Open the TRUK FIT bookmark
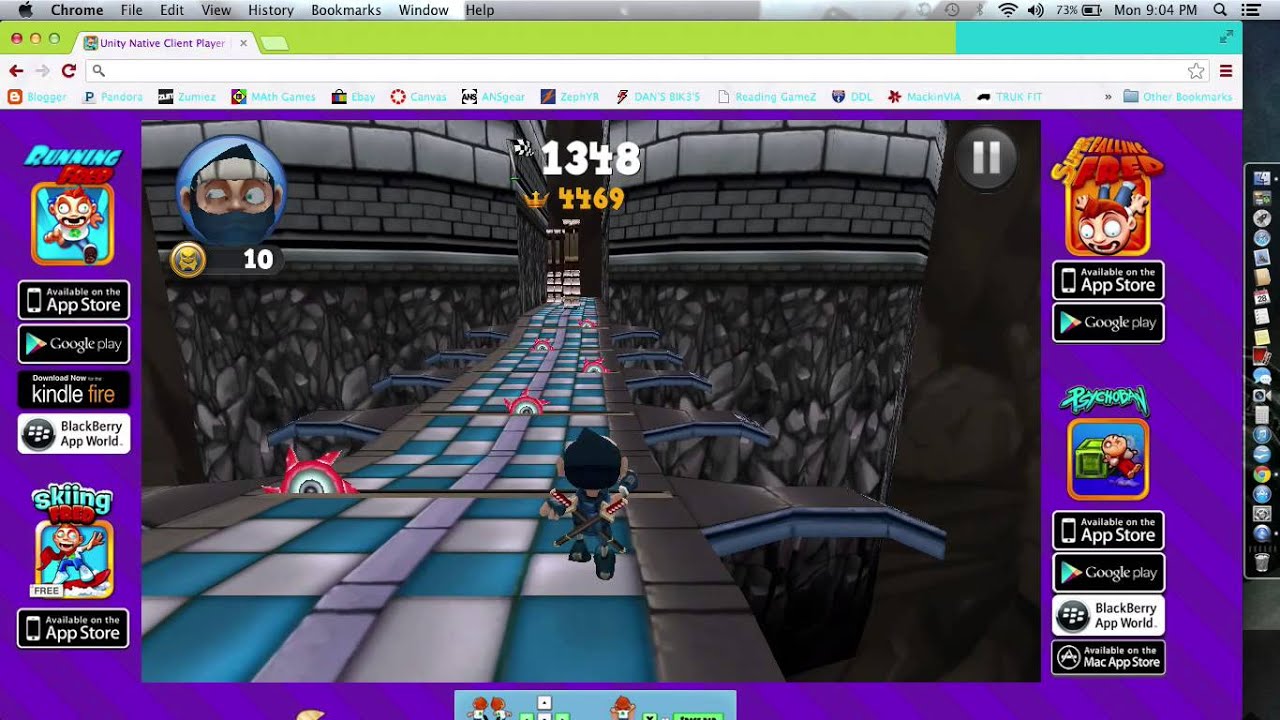The image size is (1280, 720). click(1010, 97)
